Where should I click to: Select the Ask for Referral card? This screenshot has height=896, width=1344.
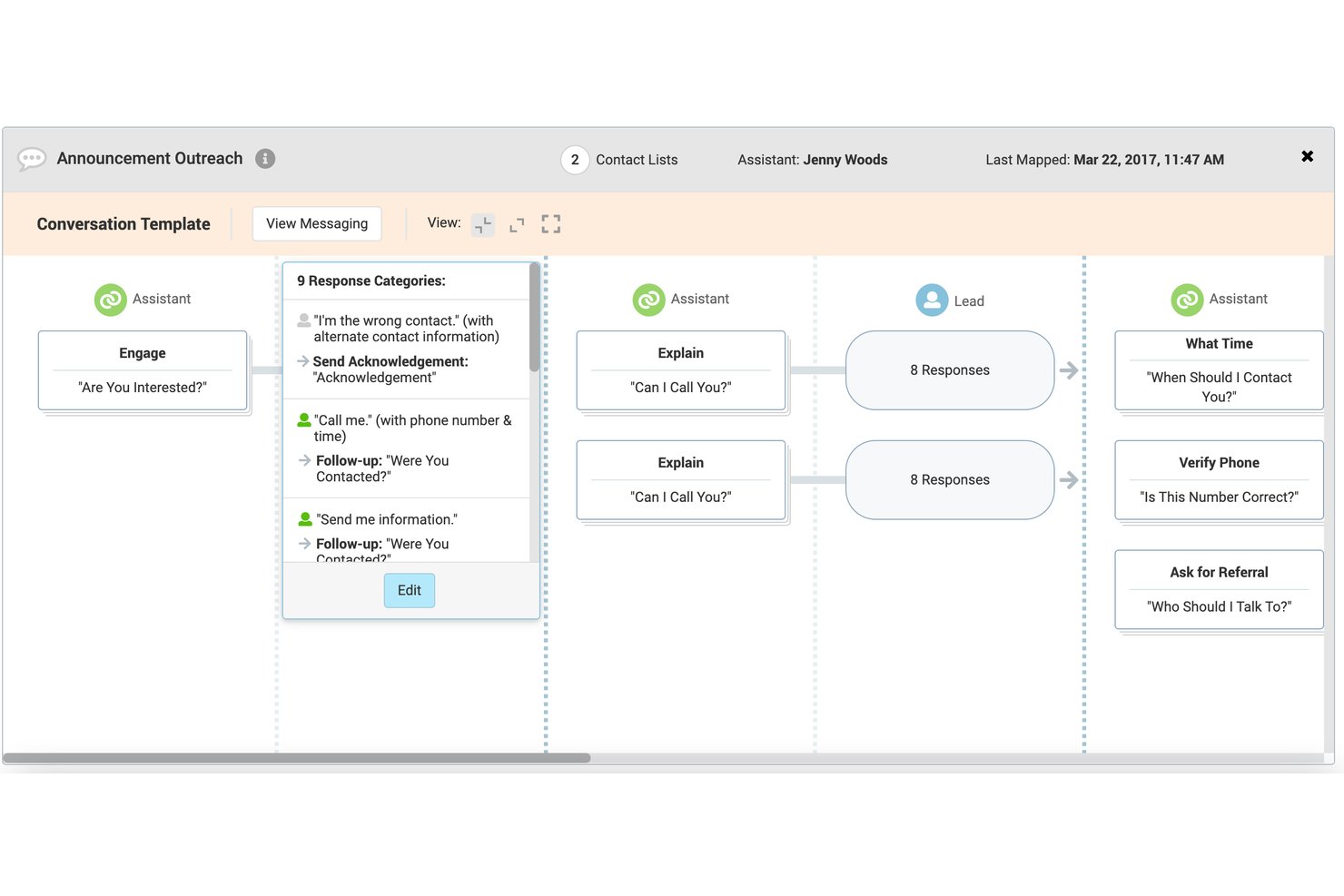click(x=1219, y=590)
